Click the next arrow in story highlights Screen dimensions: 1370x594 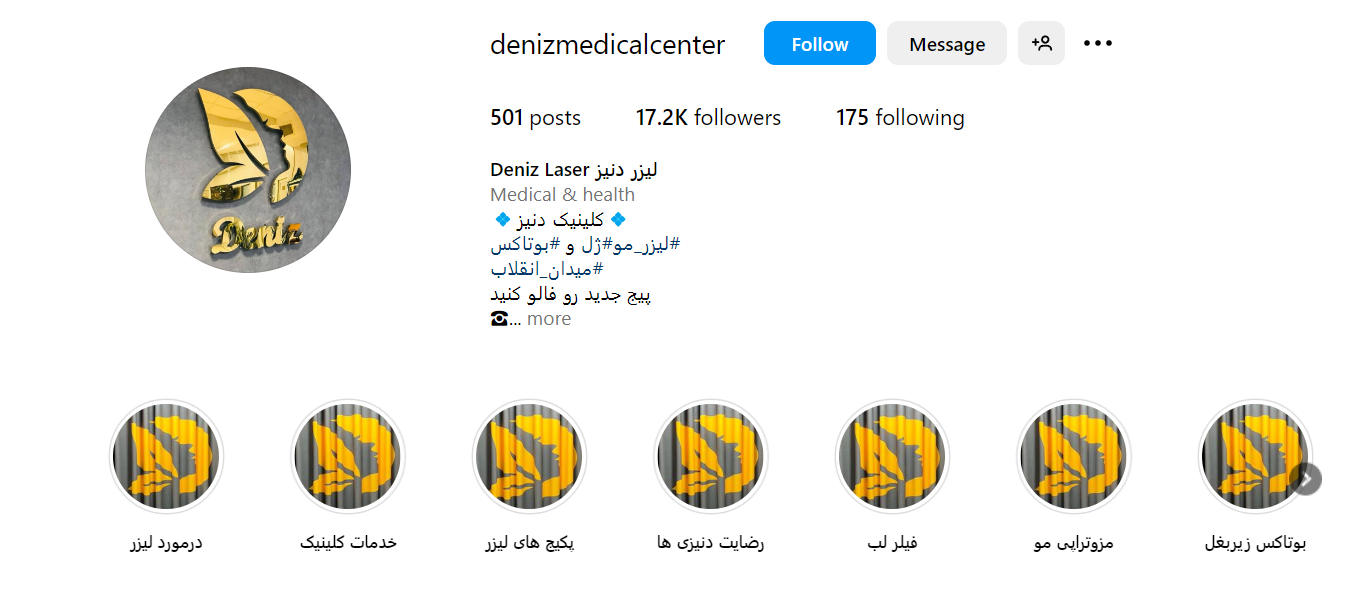[1306, 479]
